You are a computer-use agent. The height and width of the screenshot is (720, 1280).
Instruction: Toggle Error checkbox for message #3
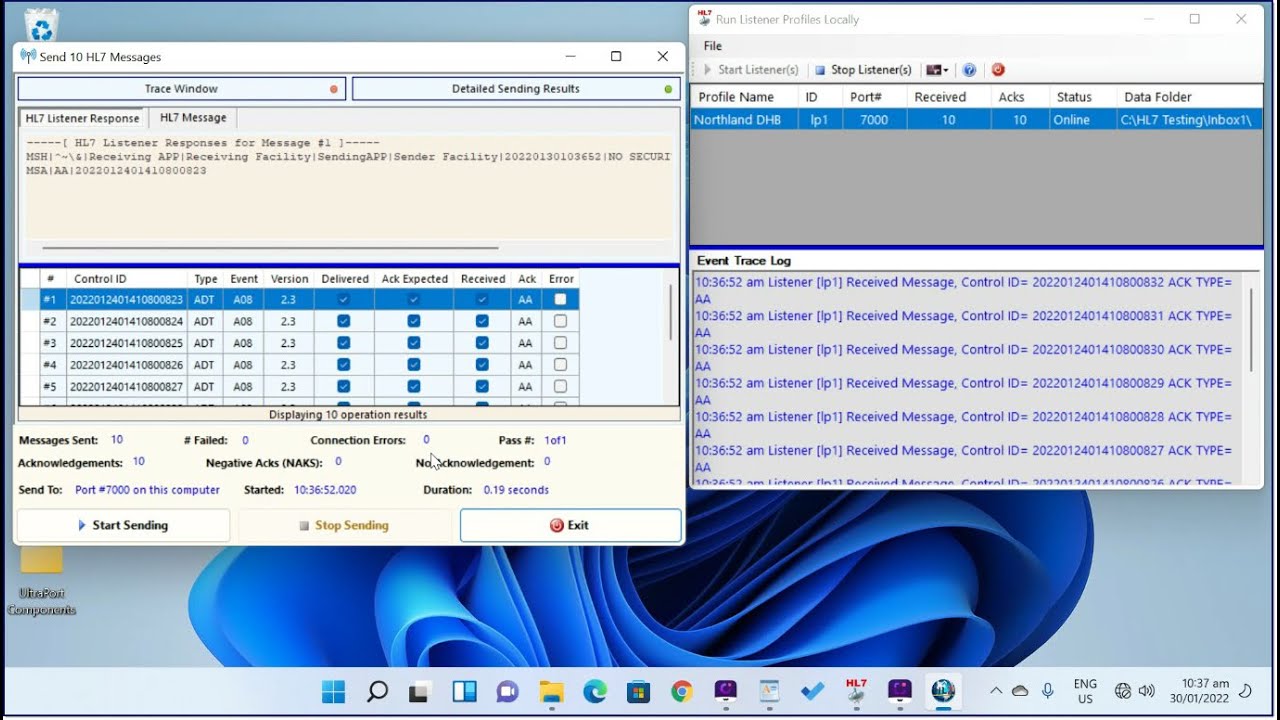[x=560, y=343]
